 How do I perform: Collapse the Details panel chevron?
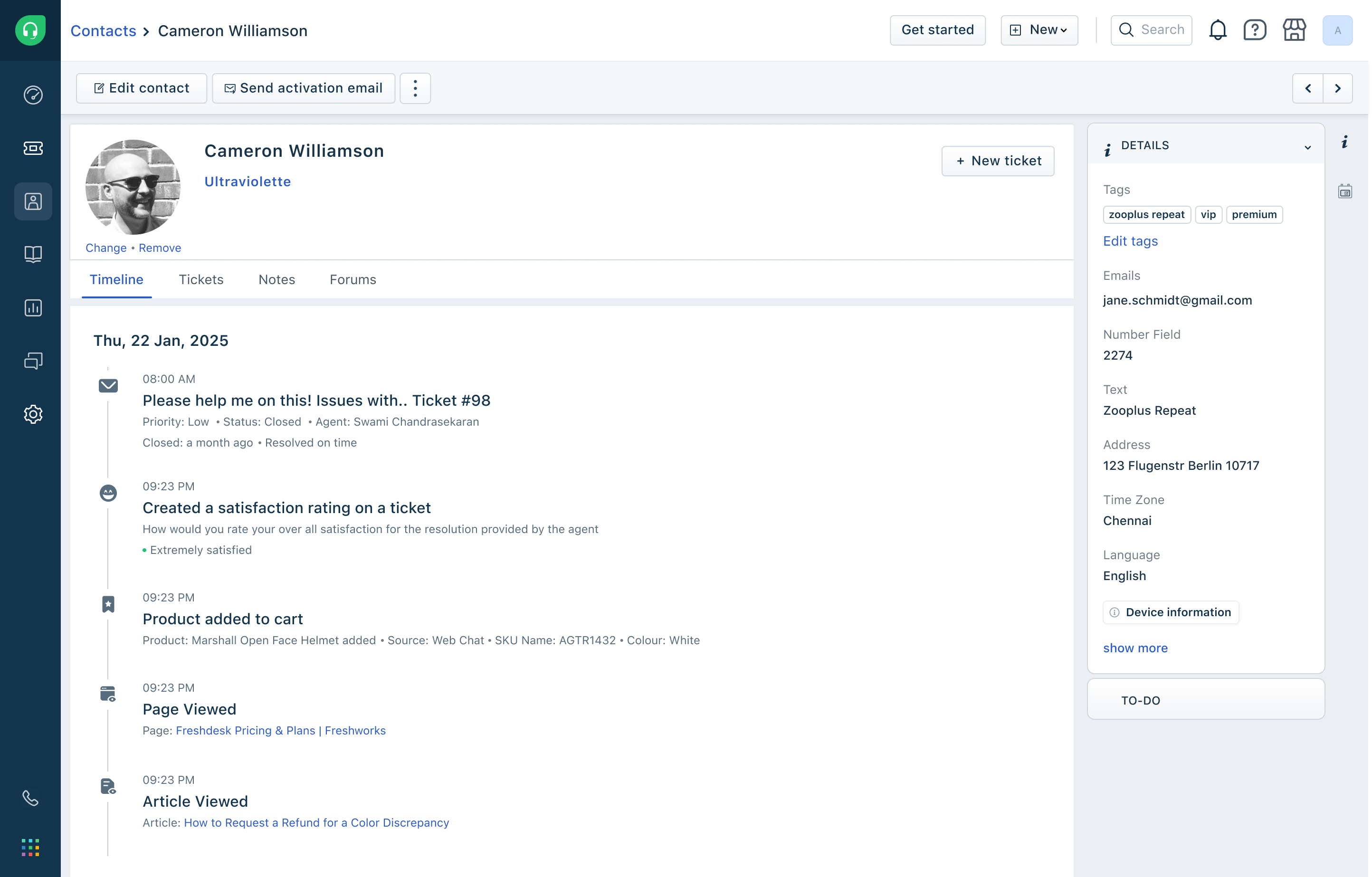[x=1307, y=147]
